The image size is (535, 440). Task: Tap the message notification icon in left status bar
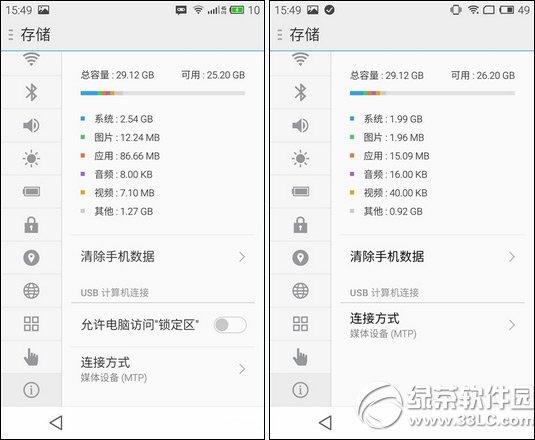point(181,10)
